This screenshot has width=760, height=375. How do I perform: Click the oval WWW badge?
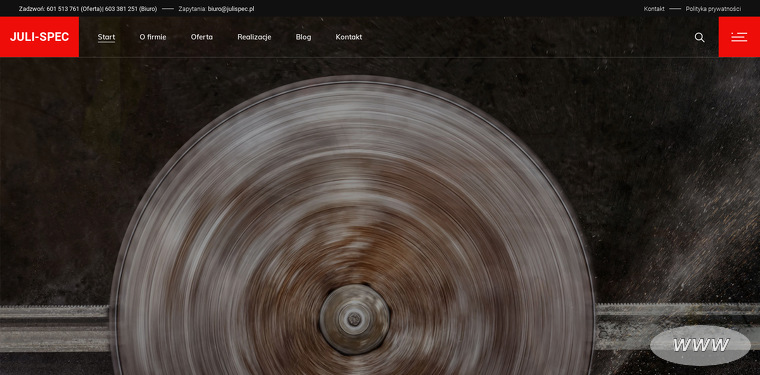[x=700, y=345]
